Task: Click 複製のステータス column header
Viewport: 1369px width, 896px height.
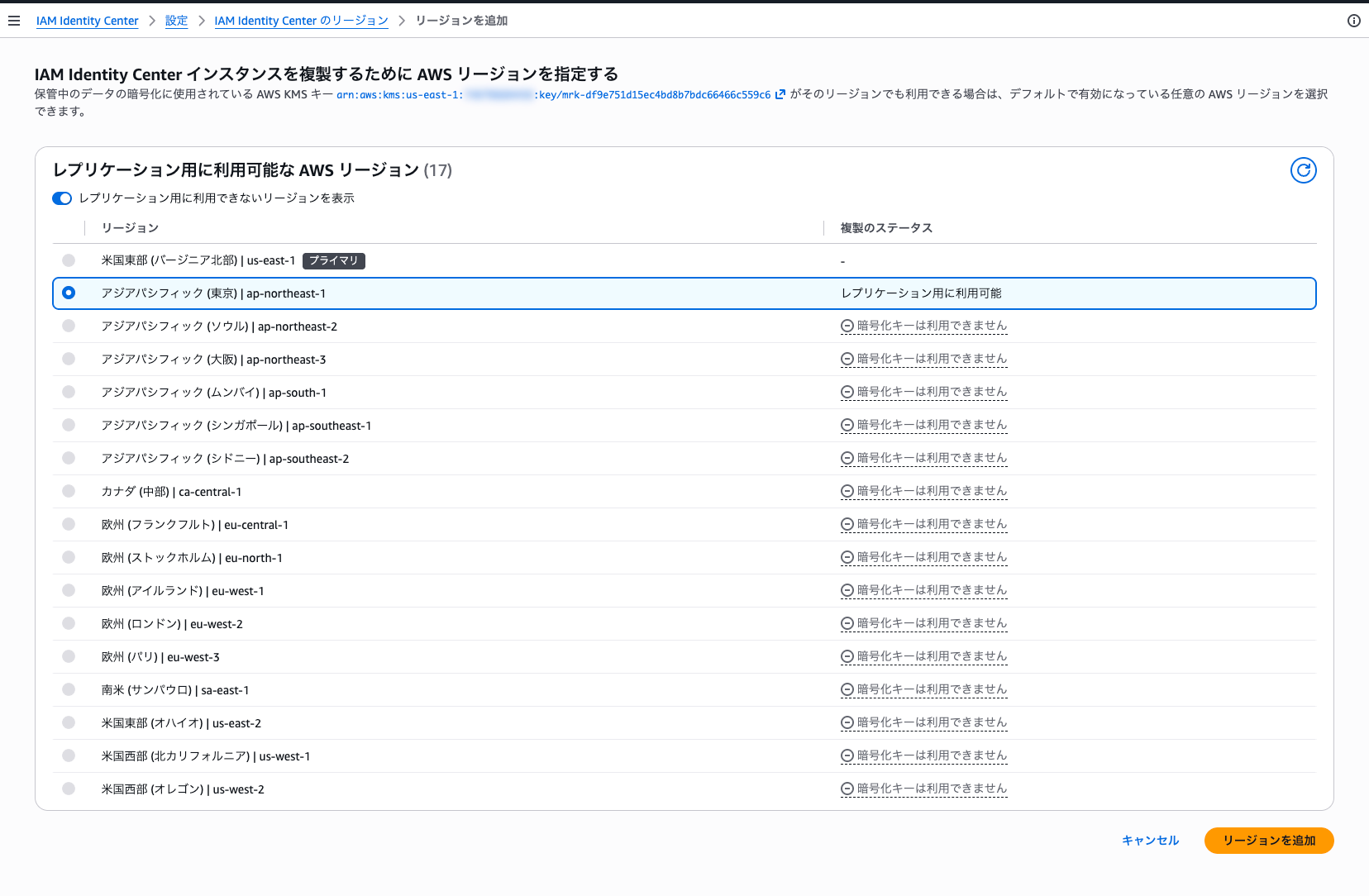Action: coord(886,228)
